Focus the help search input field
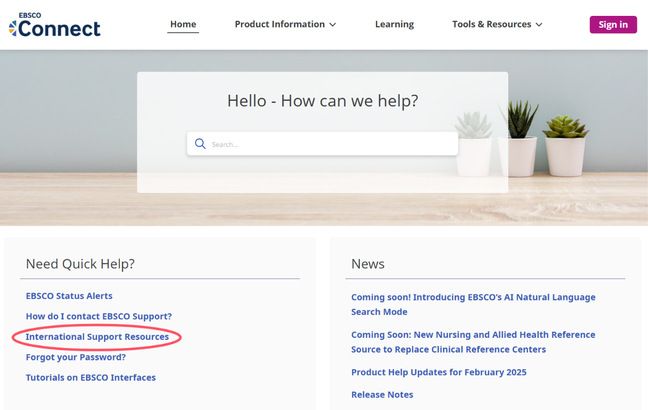 (330, 144)
